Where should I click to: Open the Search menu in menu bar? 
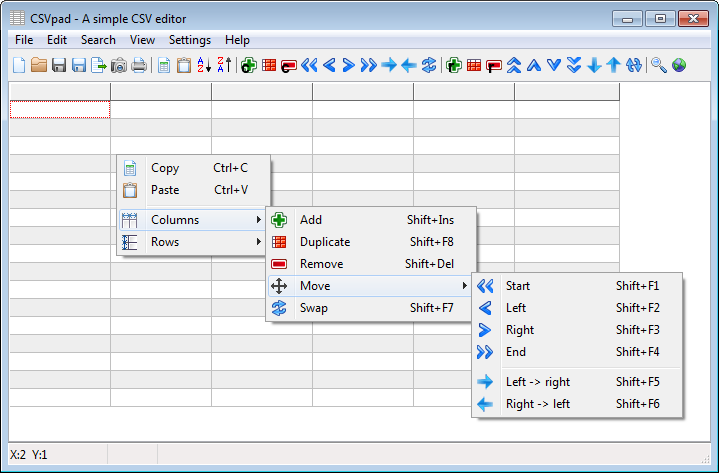98,40
